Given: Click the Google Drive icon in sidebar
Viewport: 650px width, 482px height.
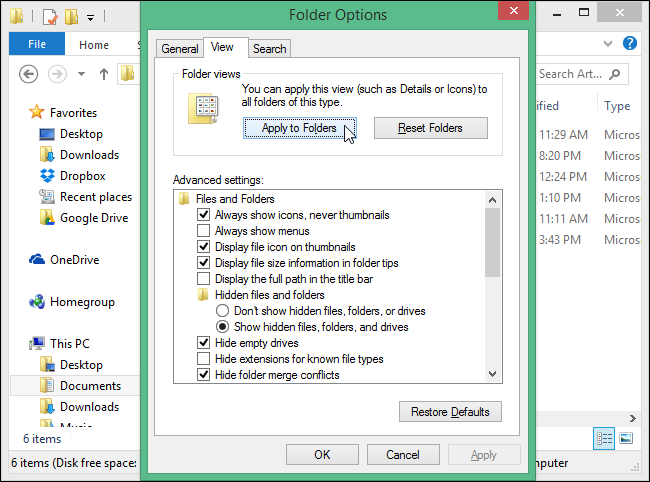Looking at the screenshot, I should pyautogui.click(x=47, y=218).
